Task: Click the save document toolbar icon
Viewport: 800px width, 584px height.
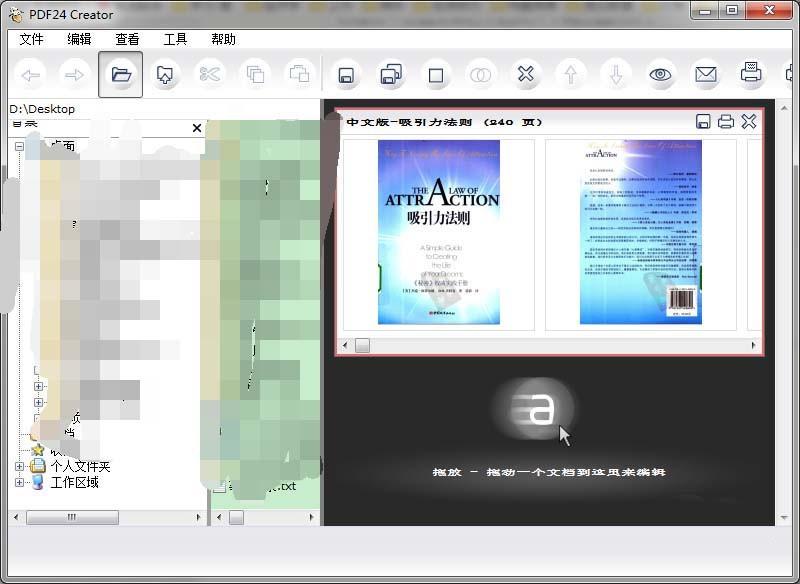Action: (345, 73)
